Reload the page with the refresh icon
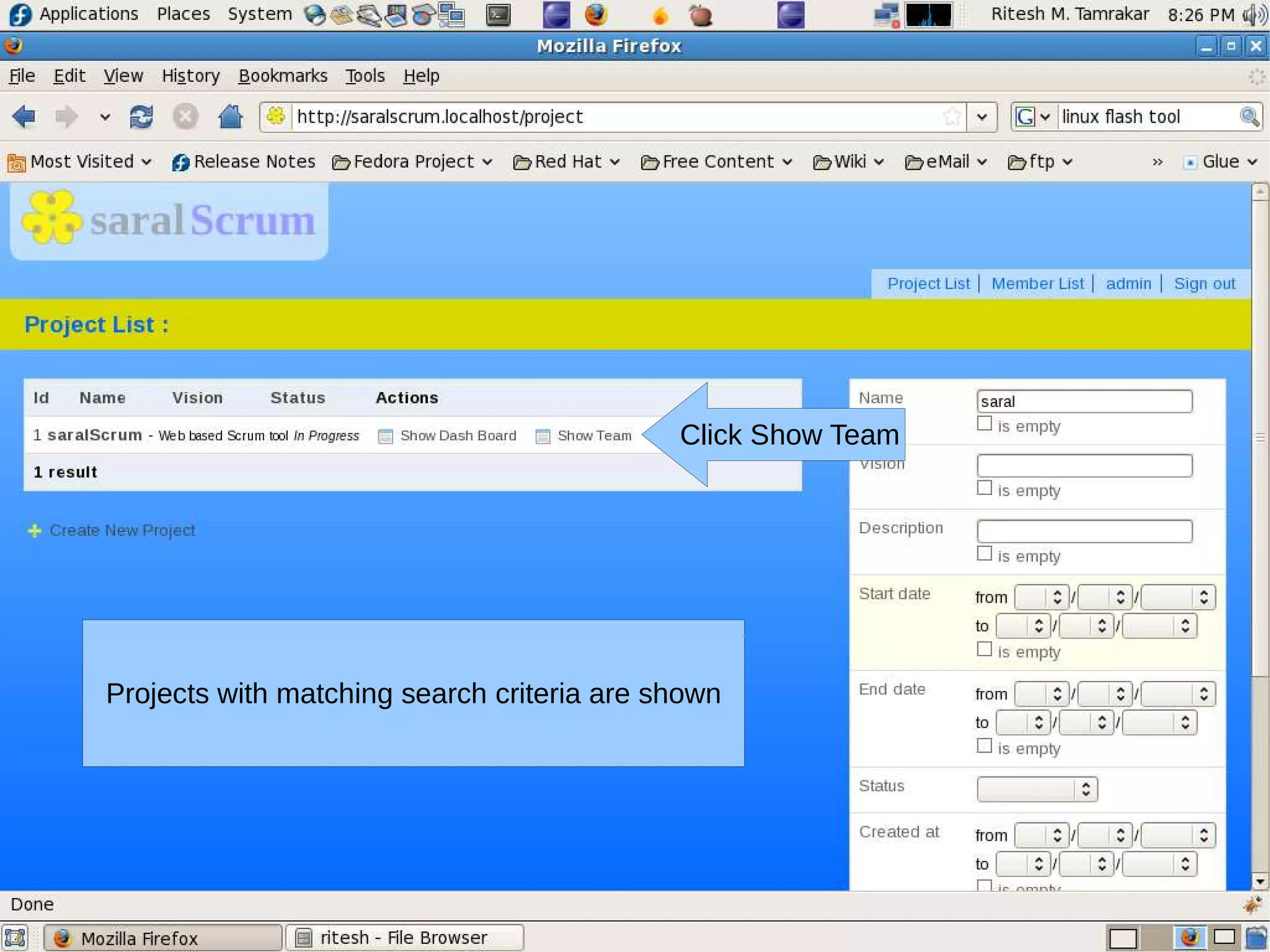The image size is (1270, 952). (x=141, y=117)
